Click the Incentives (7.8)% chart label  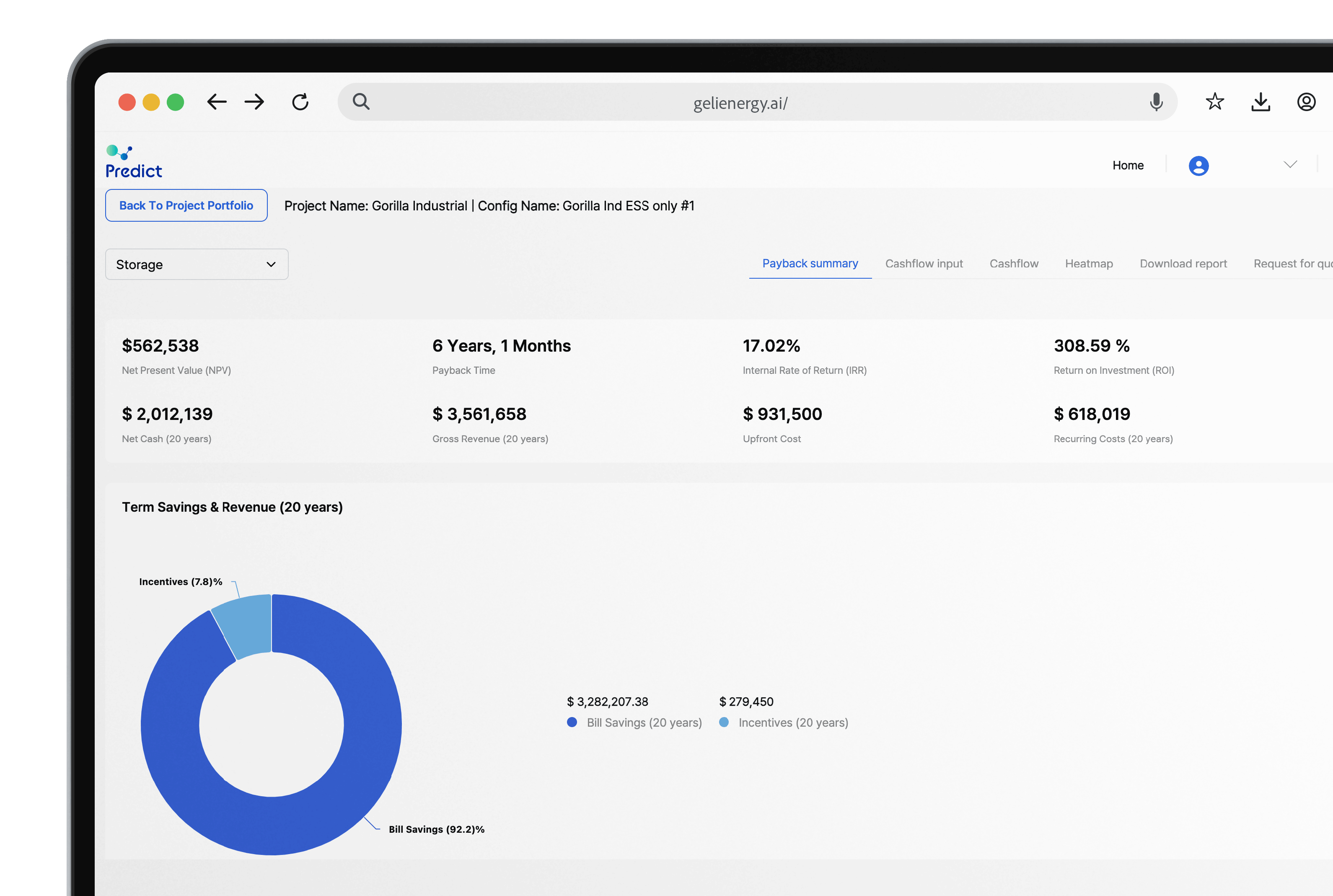(x=181, y=582)
